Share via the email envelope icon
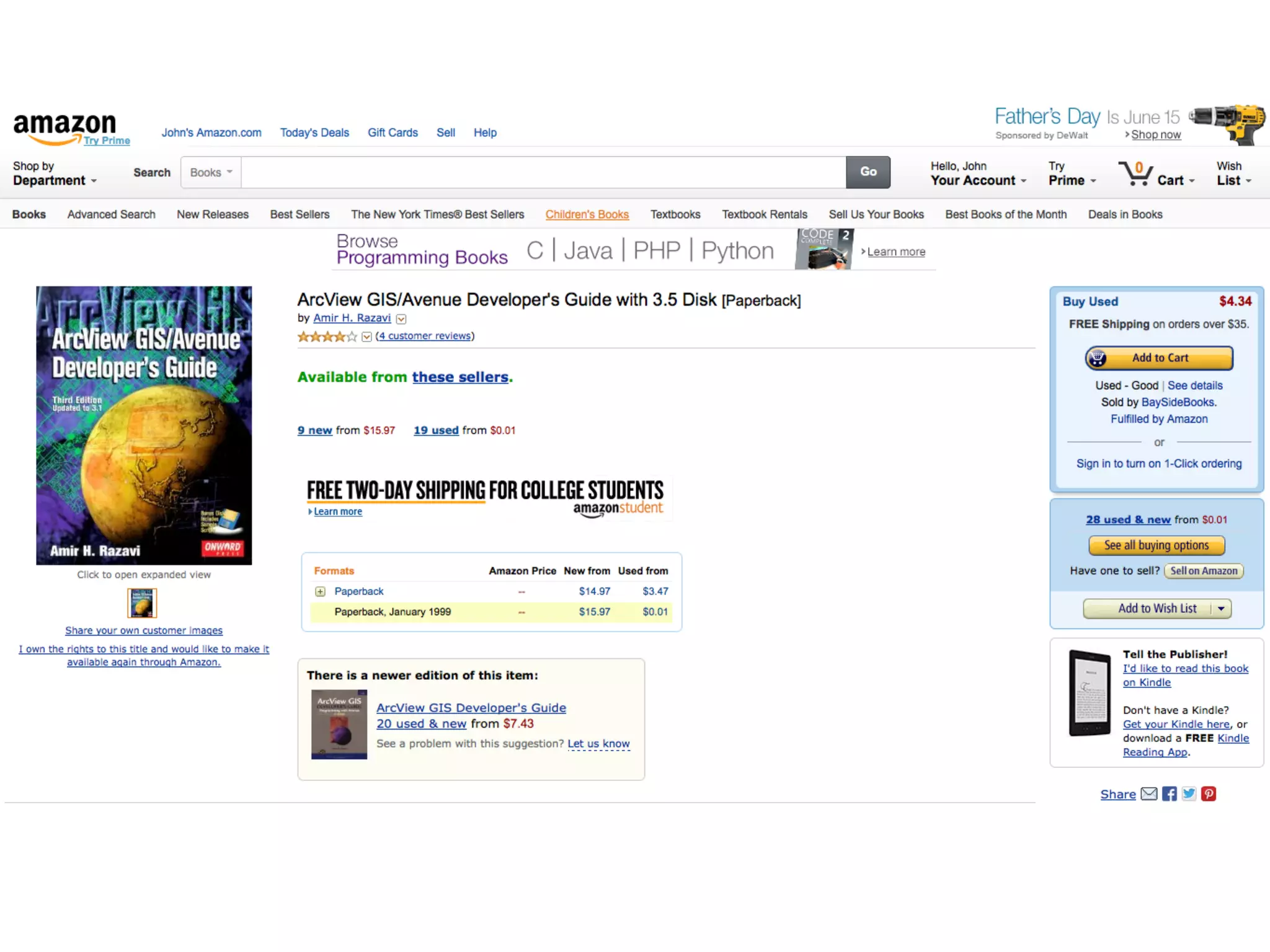 point(1149,794)
